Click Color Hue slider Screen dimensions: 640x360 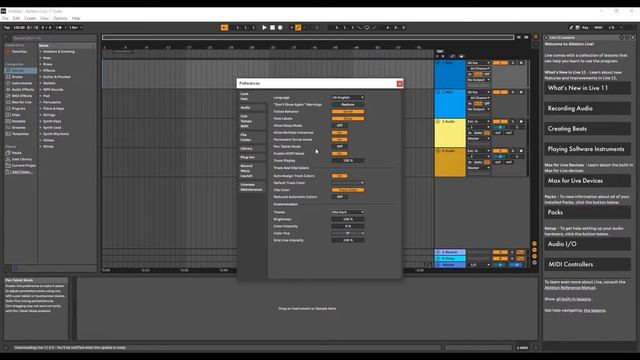pyautogui.click(x=348, y=233)
